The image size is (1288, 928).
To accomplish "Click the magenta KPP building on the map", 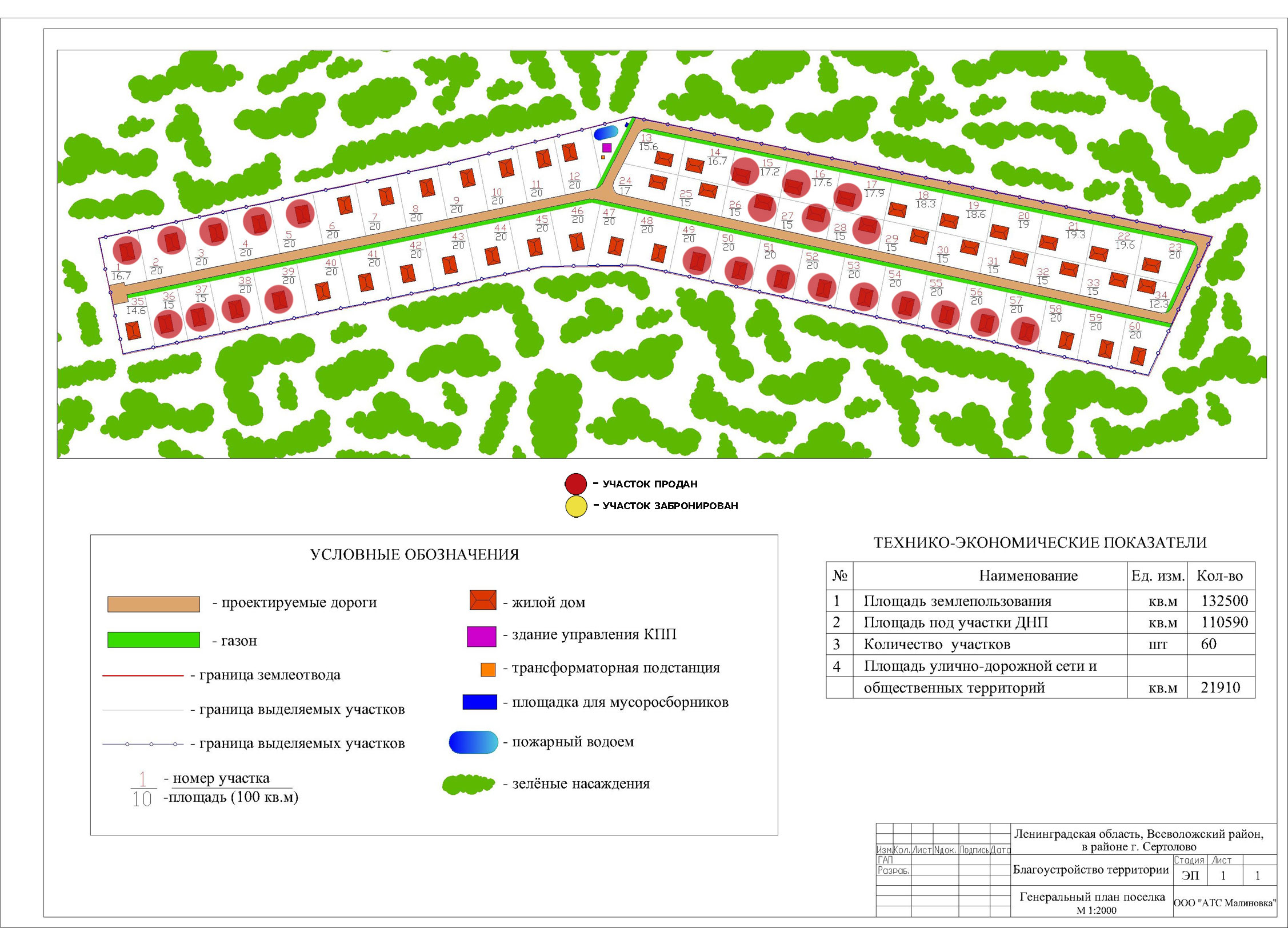I will 607,147.
